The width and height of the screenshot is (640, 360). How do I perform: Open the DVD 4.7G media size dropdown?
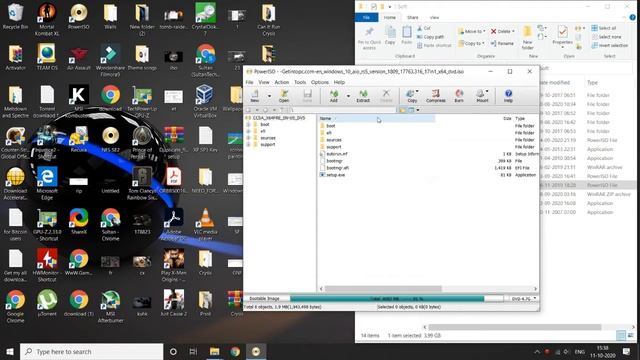click(535, 299)
